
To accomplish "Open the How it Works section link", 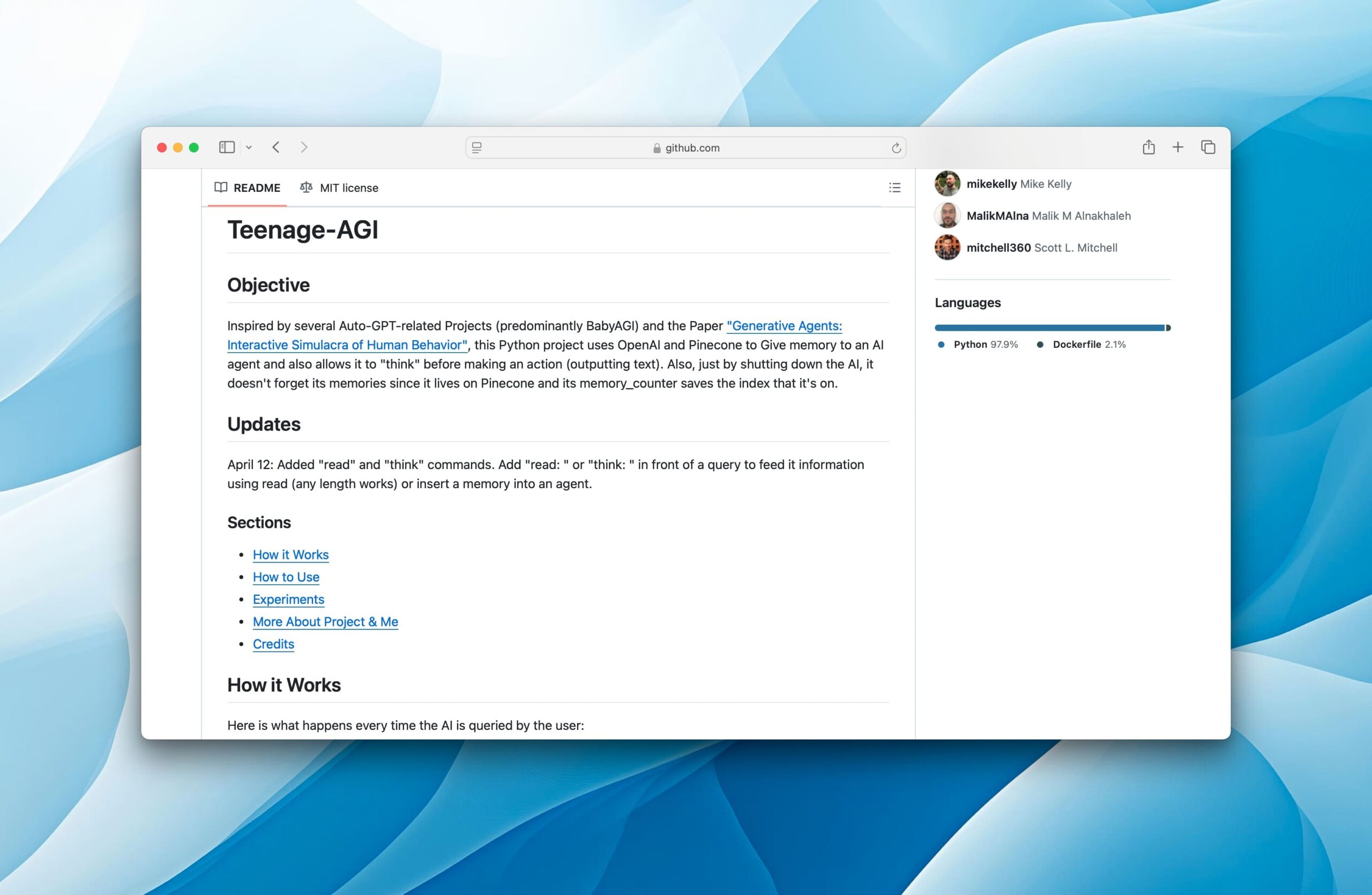I will pos(290,554).
